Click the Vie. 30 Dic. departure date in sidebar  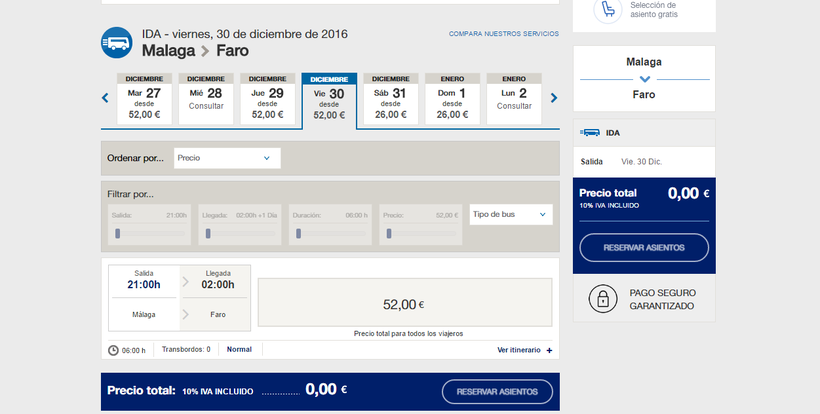pyautogui.click(x=642, y=162)
